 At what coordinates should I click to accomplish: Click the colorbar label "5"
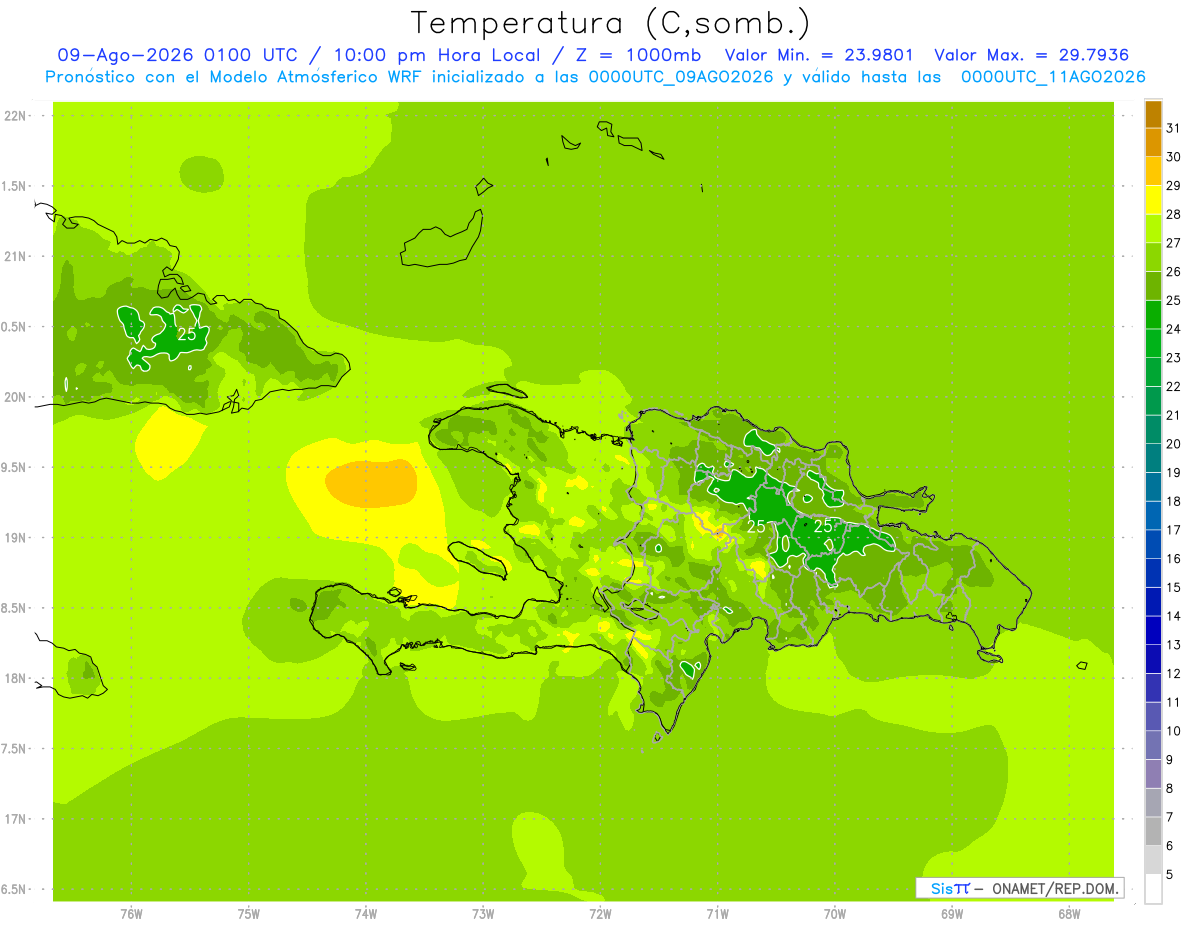1170,875
